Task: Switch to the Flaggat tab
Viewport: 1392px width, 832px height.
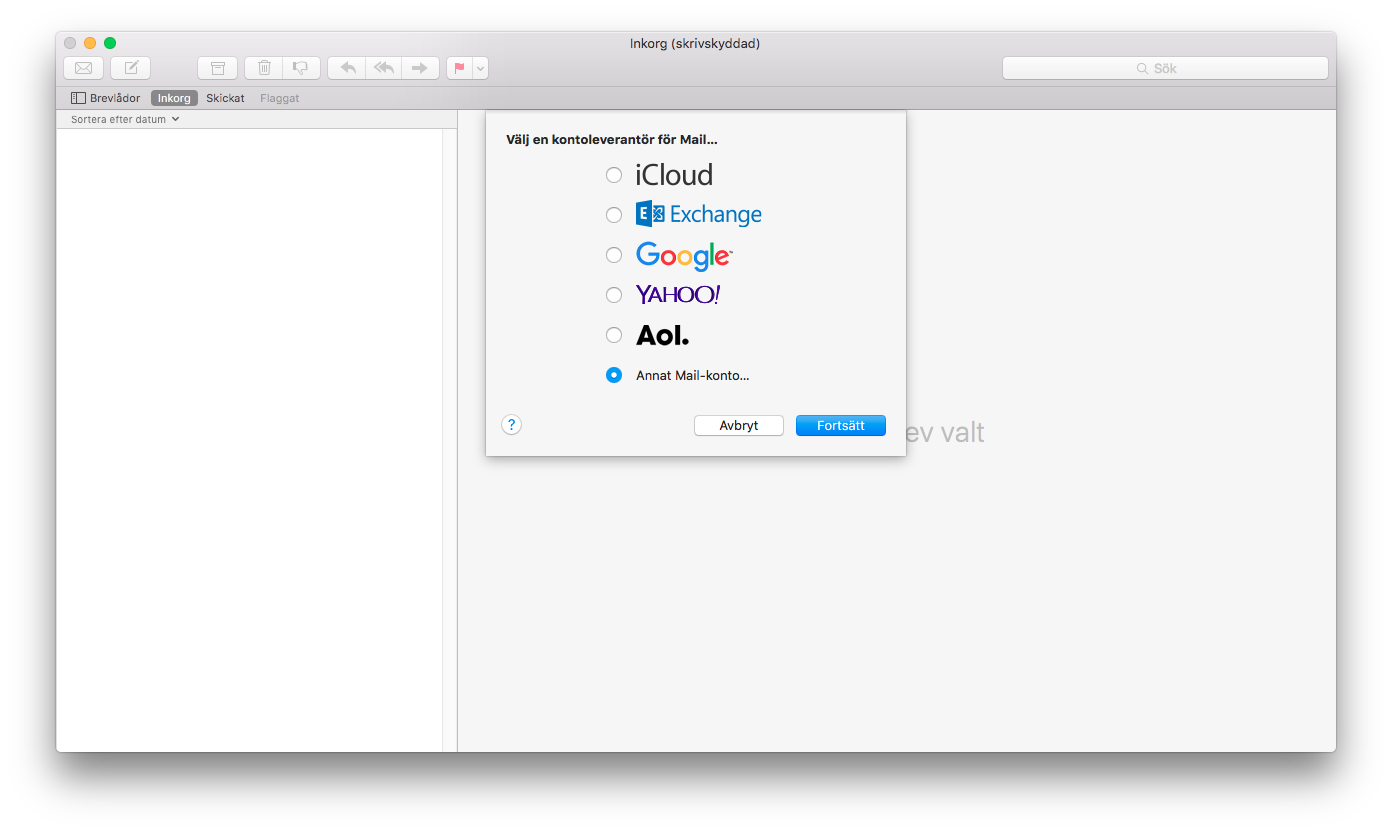Action: click(x=280, y=98)
